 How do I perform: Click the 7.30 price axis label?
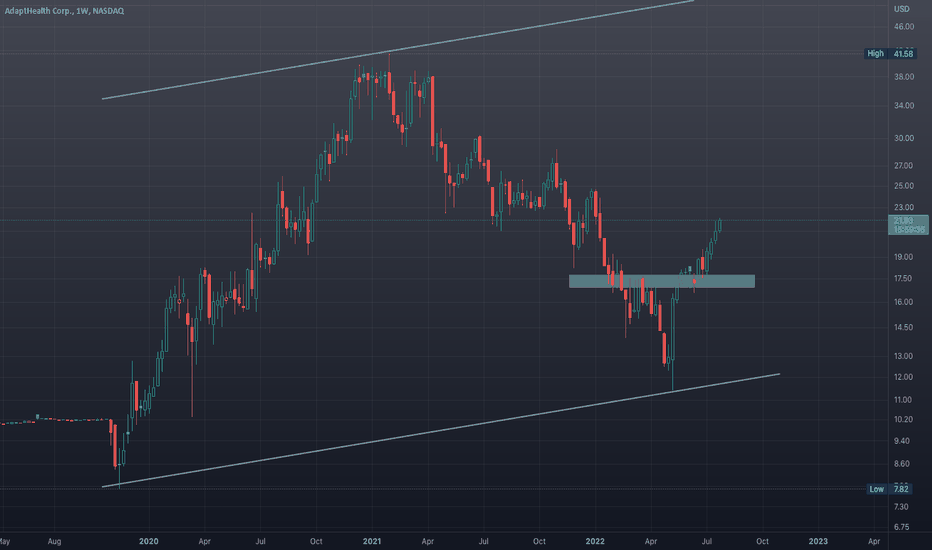902,507
